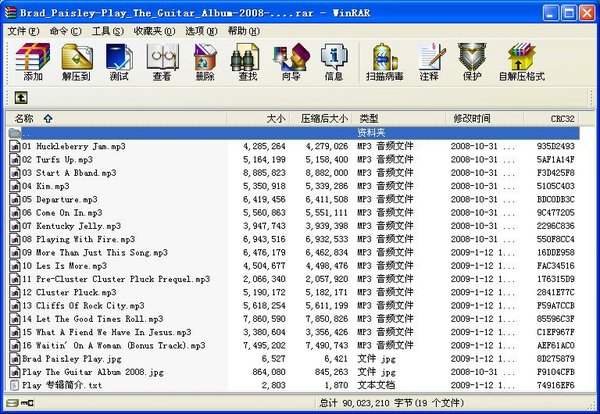Click icon of Play 专辑简介.txt
This screenshot has width=600, height=414.
14,385
